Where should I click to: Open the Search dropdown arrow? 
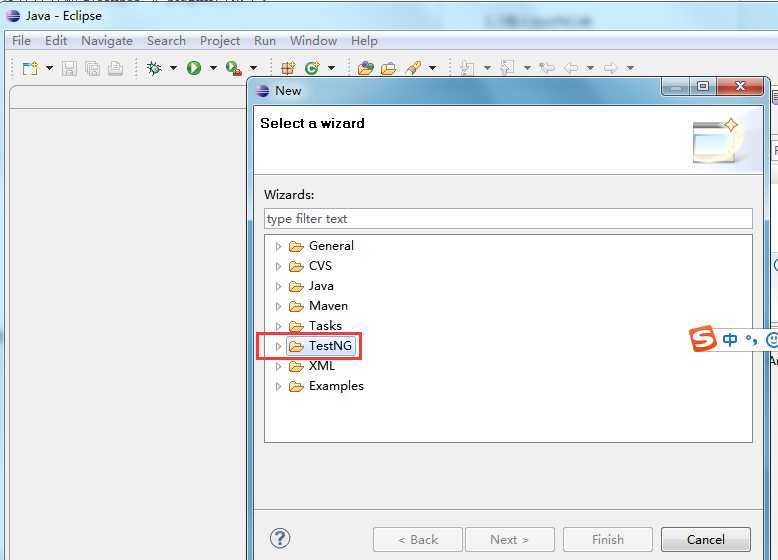(x=433, y=68)
